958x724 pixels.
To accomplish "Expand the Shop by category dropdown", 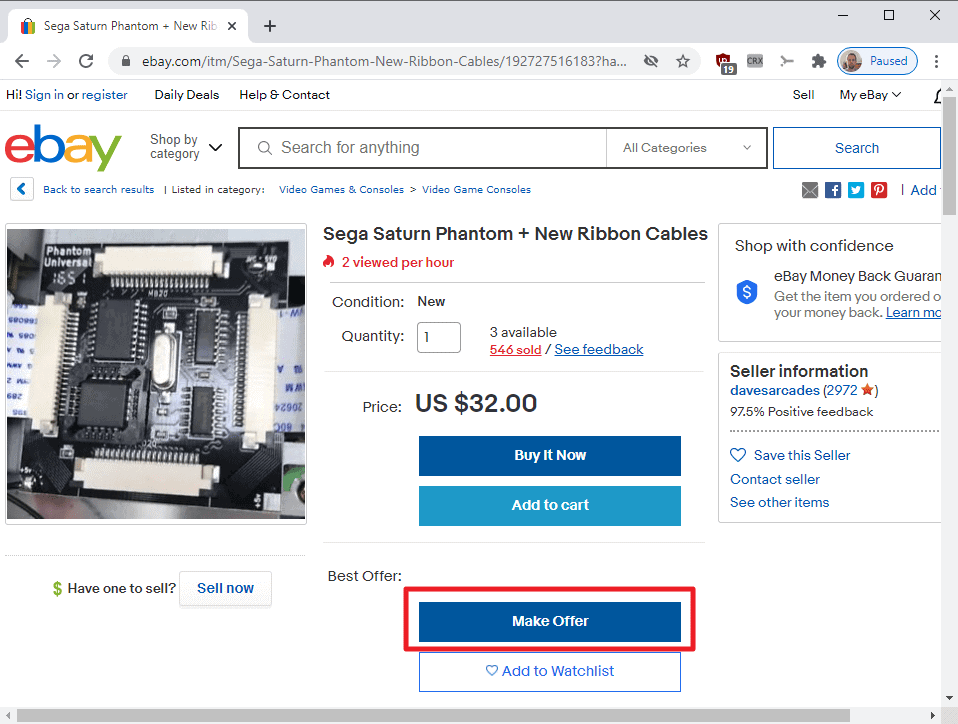I will click(186, 147).
